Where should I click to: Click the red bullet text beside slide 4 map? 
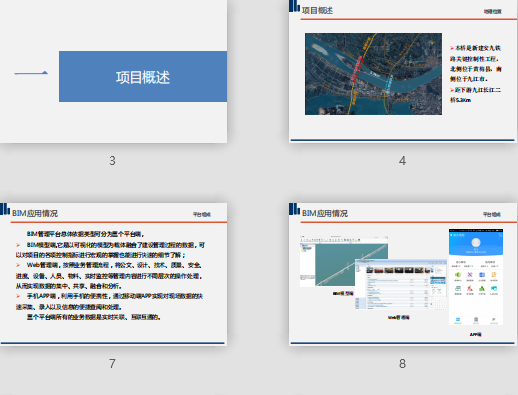coord(475,74)
